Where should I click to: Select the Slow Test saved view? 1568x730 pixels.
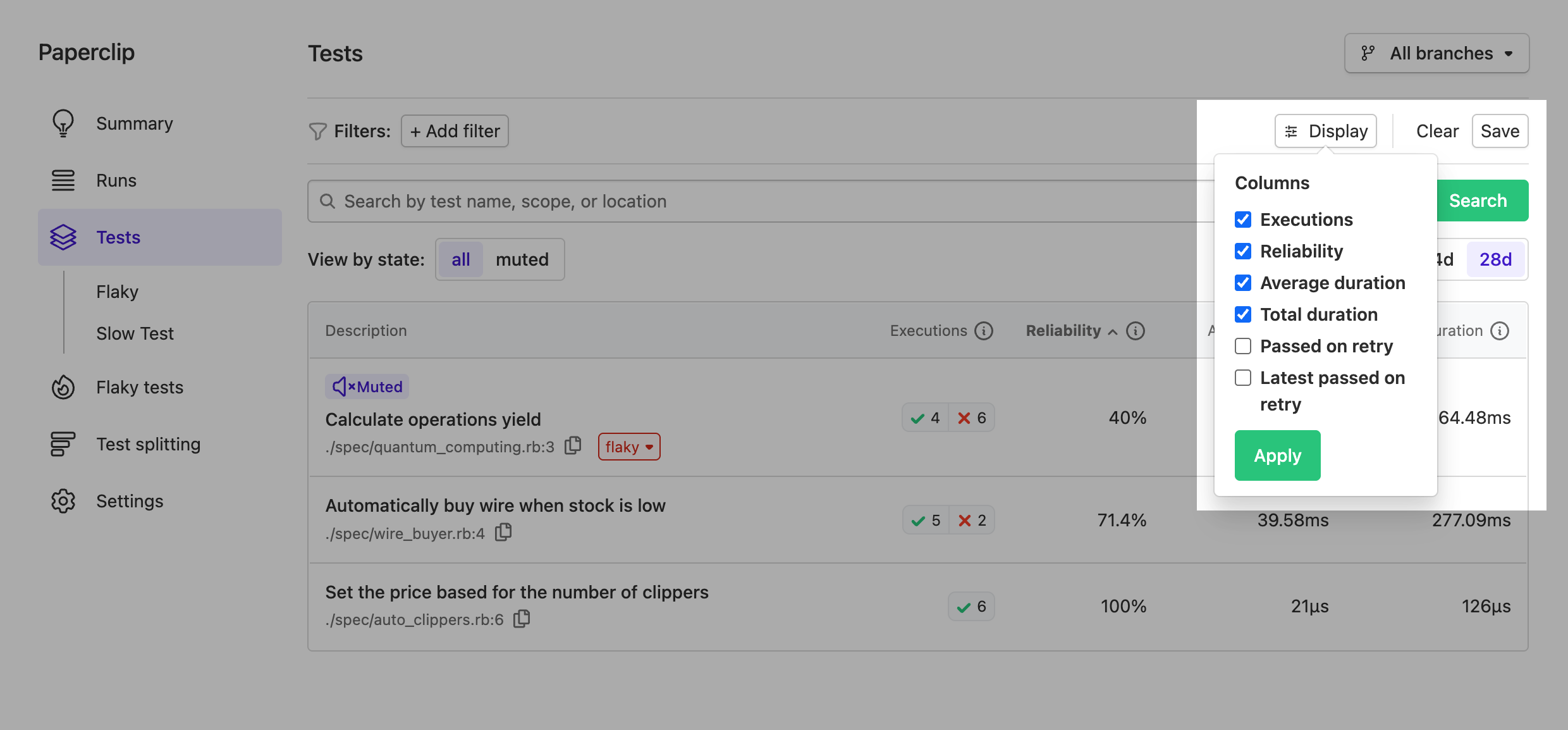pyautogui.click(x=135, y=333)
